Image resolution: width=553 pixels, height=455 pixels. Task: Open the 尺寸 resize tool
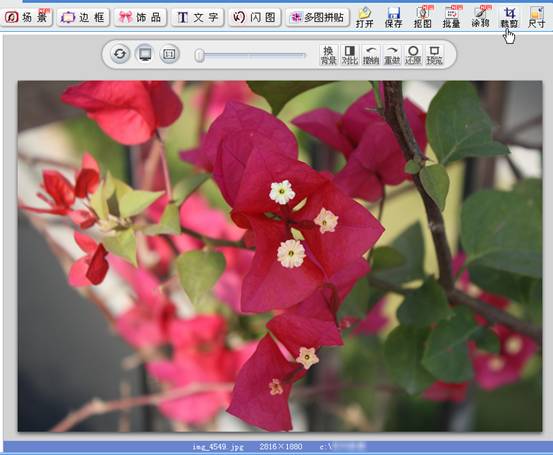click(536, 18)
